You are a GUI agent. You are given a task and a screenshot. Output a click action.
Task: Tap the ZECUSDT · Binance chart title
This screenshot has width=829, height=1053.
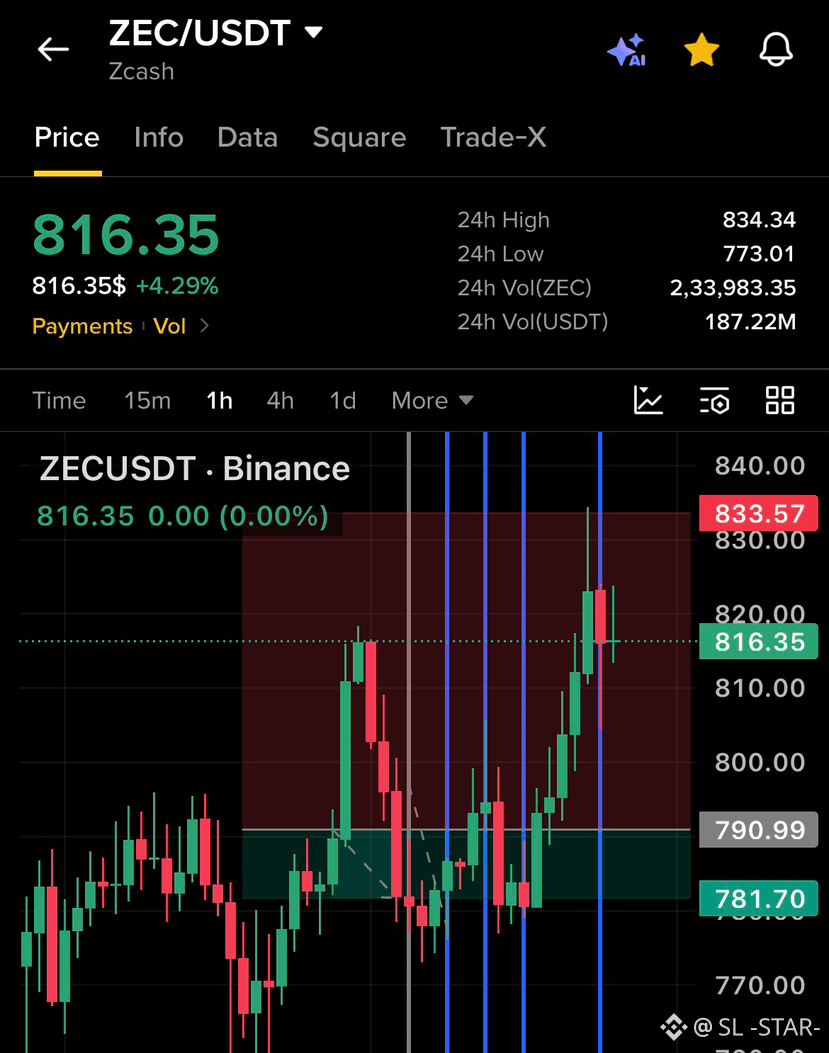195,468
